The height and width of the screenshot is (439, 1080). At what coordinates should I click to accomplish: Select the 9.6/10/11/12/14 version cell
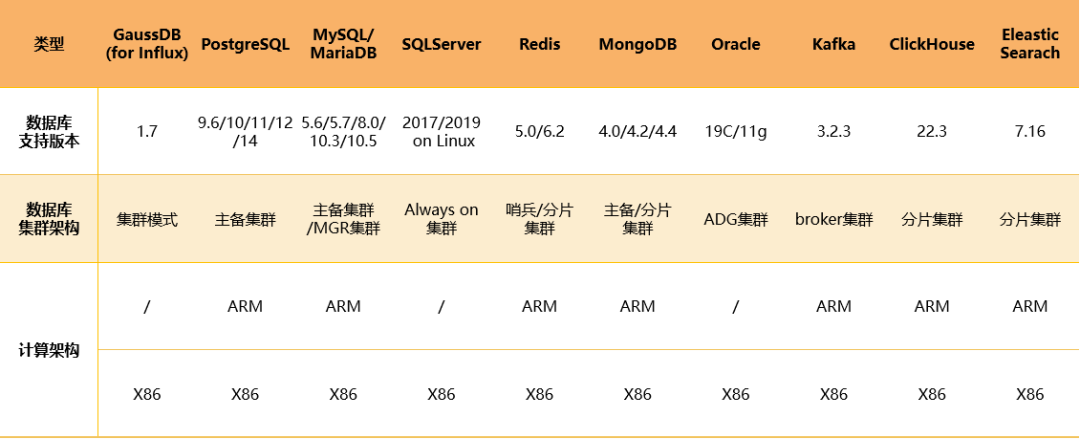click(x=245, y=131)
